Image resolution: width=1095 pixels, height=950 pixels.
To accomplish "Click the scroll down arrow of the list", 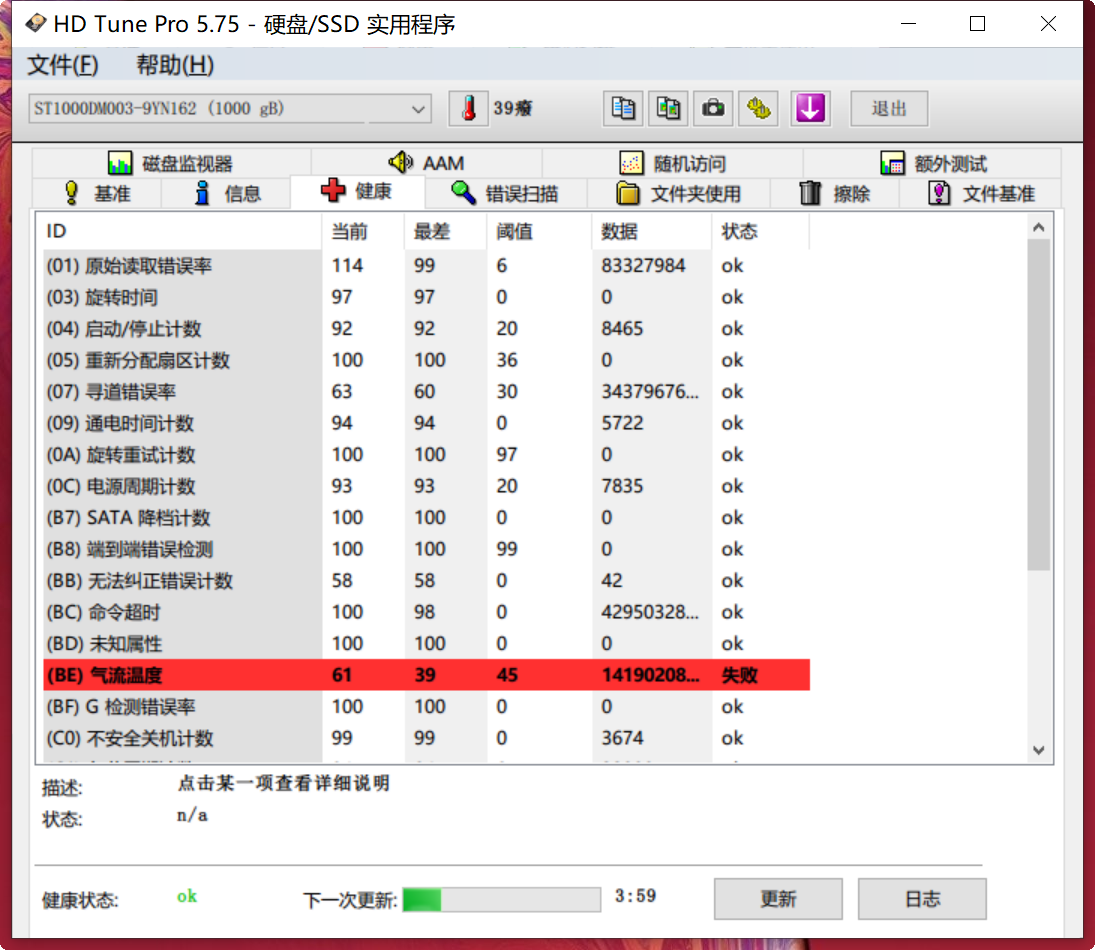I will tap(1038, 750).
